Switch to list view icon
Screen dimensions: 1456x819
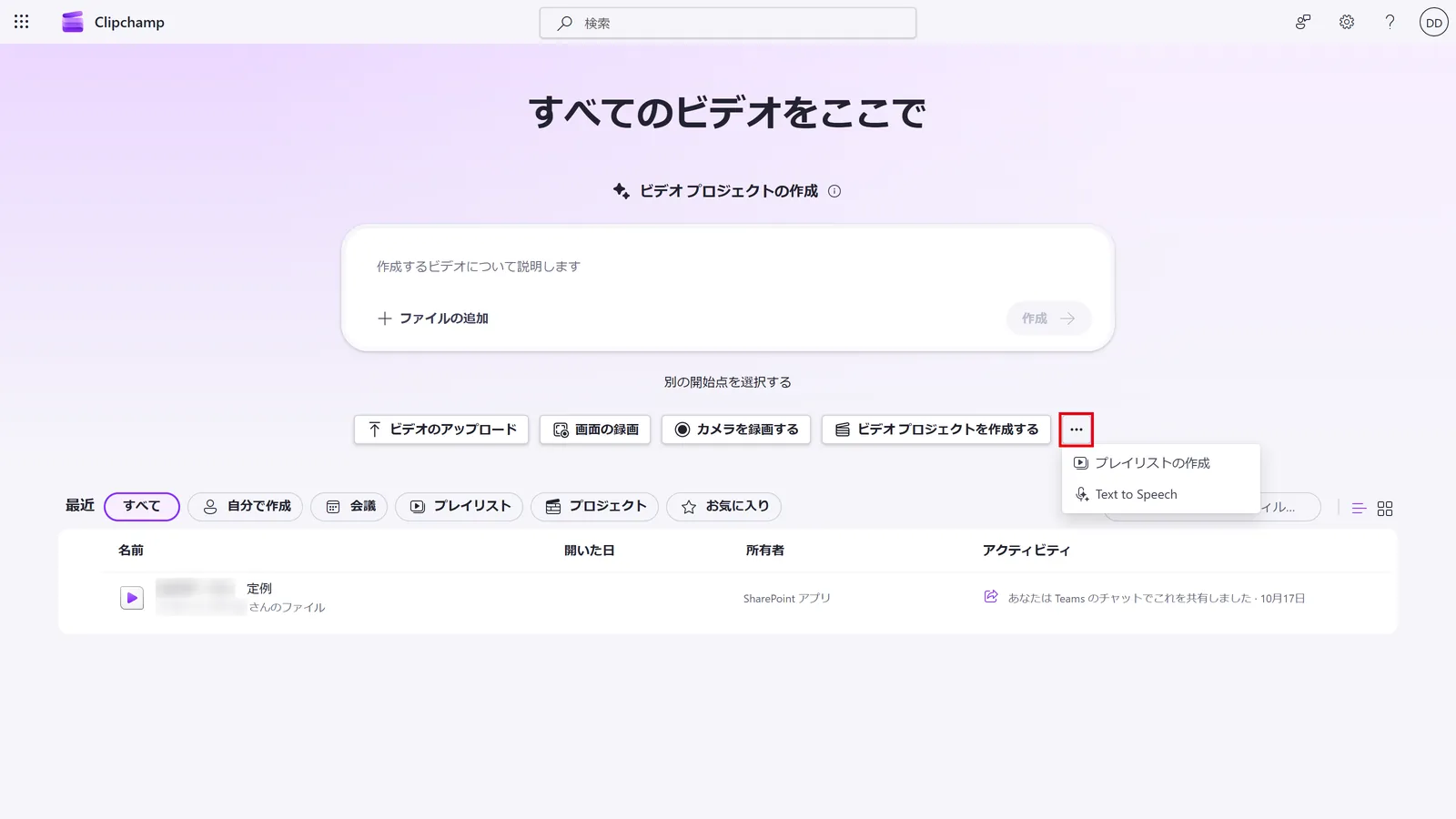pyautogui.click(x=1359, y=509)
